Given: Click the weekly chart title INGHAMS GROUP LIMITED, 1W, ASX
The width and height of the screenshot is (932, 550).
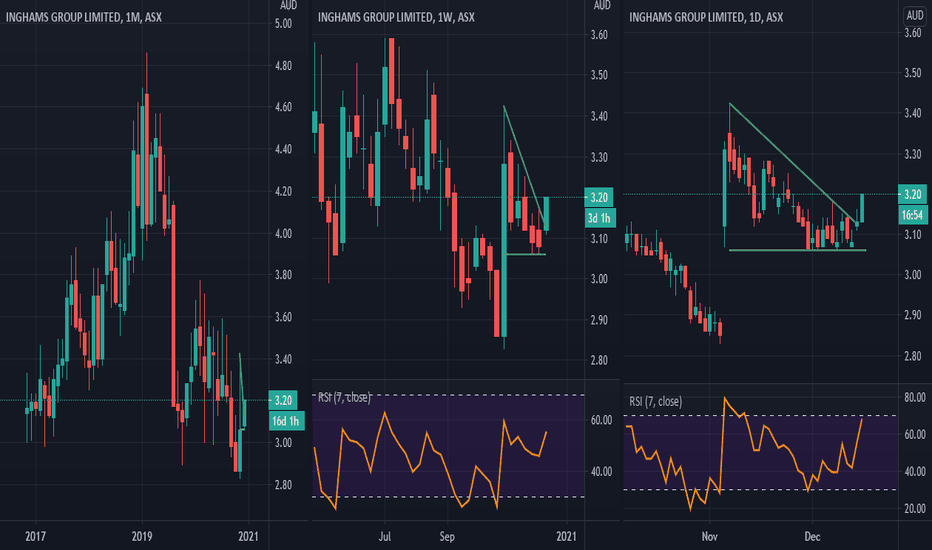Looking at the screenshot, I should [396, 17].
